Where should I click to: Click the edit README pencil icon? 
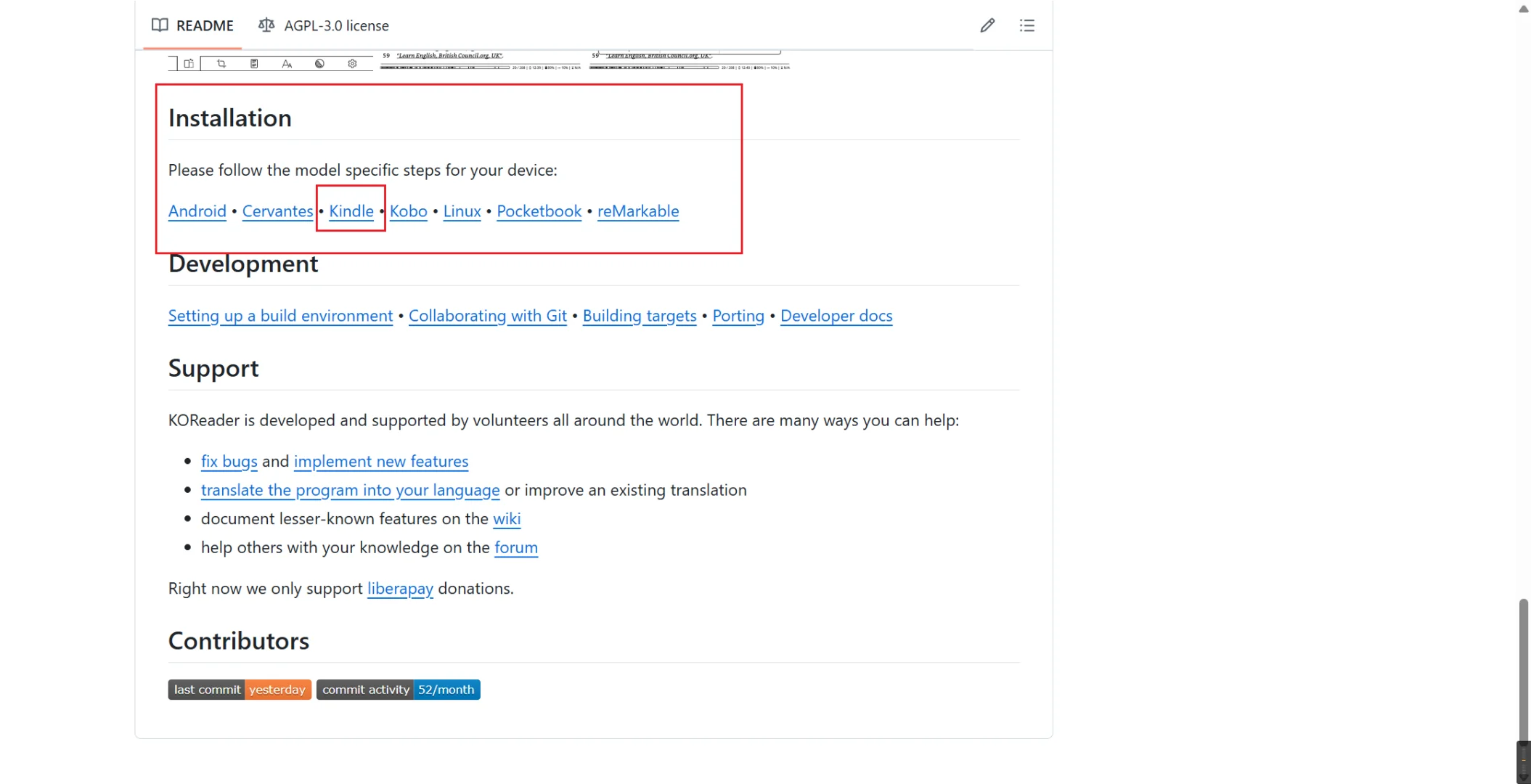[987, 25]
